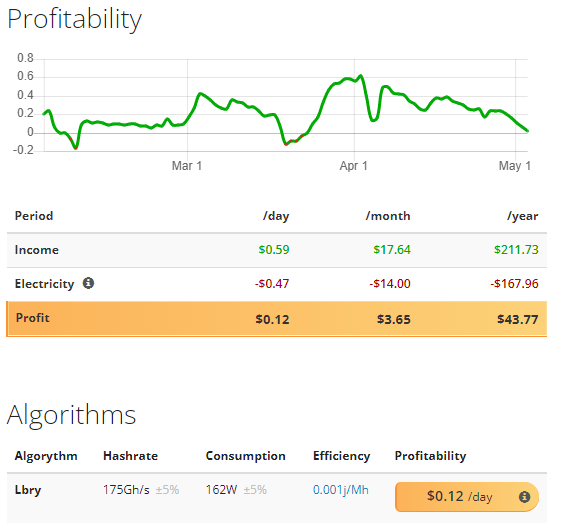Click the Hashrate column header
Screen dimensions: 569x527
coord(131,456)
